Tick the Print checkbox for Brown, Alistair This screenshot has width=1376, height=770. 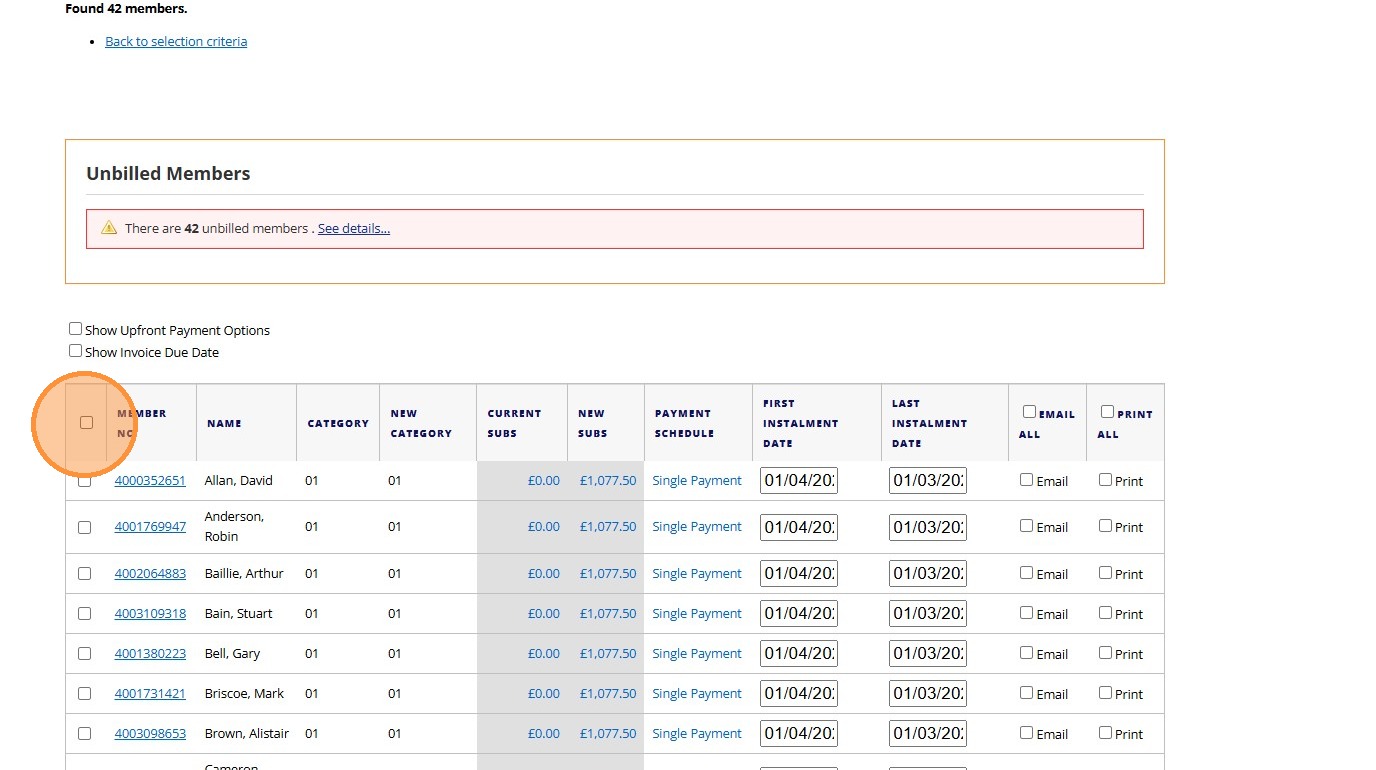click(1105, 733)
